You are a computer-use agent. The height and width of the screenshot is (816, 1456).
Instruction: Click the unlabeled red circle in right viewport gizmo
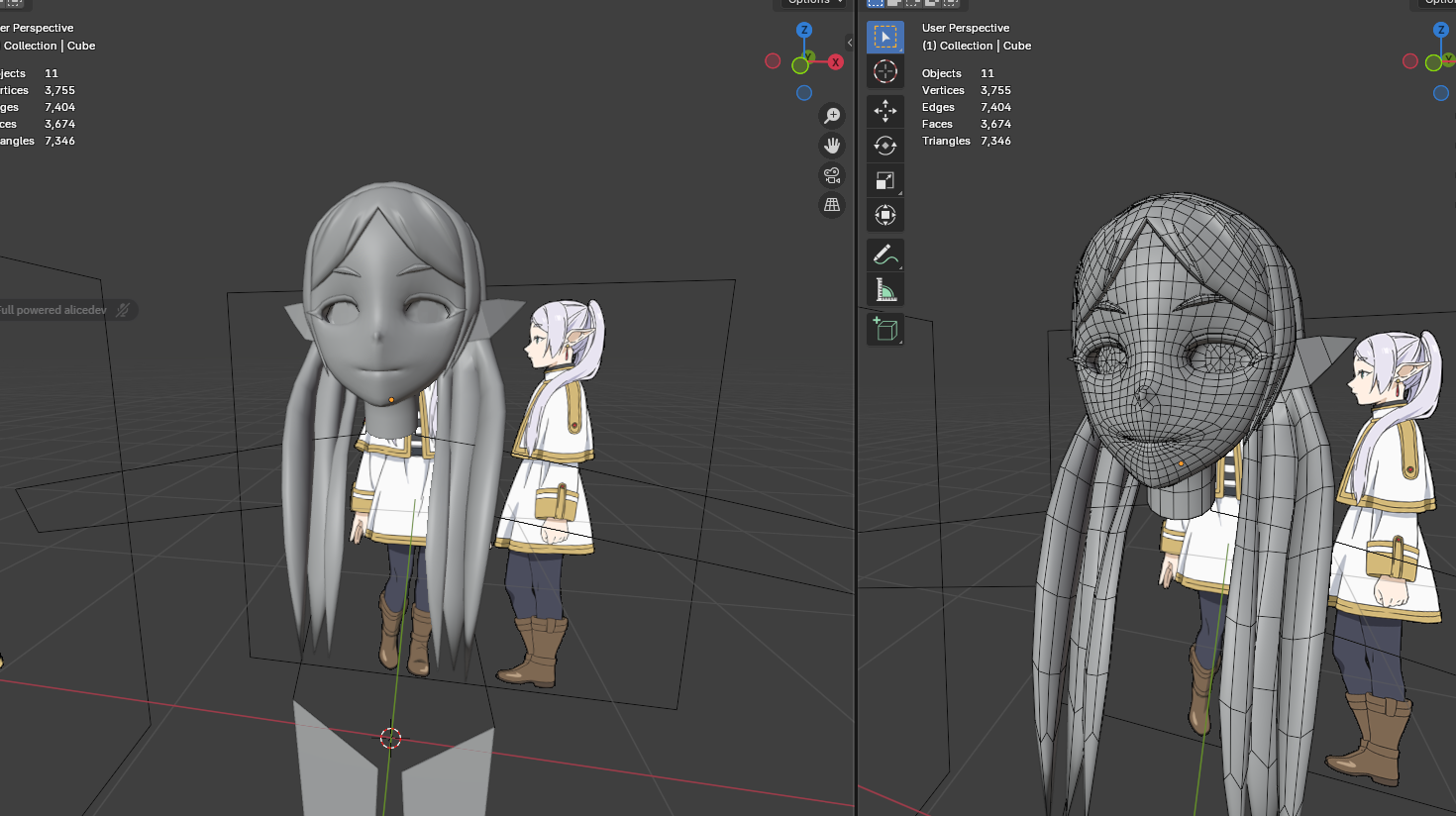click(x=1410, y=61)
